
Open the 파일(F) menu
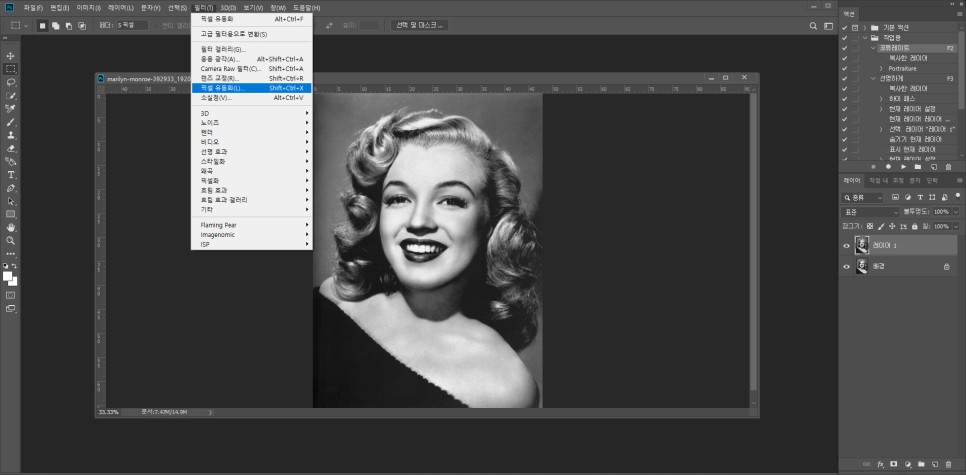click(33, 8)
